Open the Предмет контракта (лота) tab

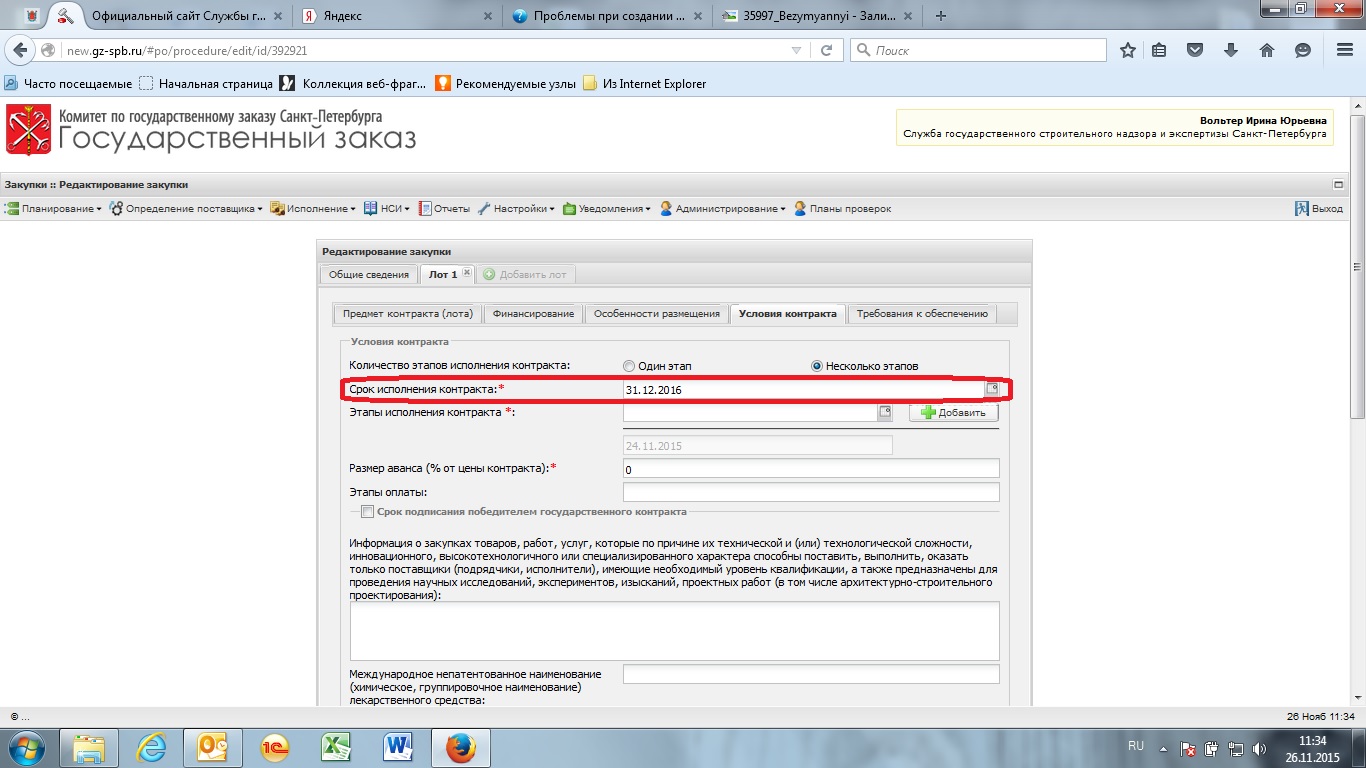(407, 313)
